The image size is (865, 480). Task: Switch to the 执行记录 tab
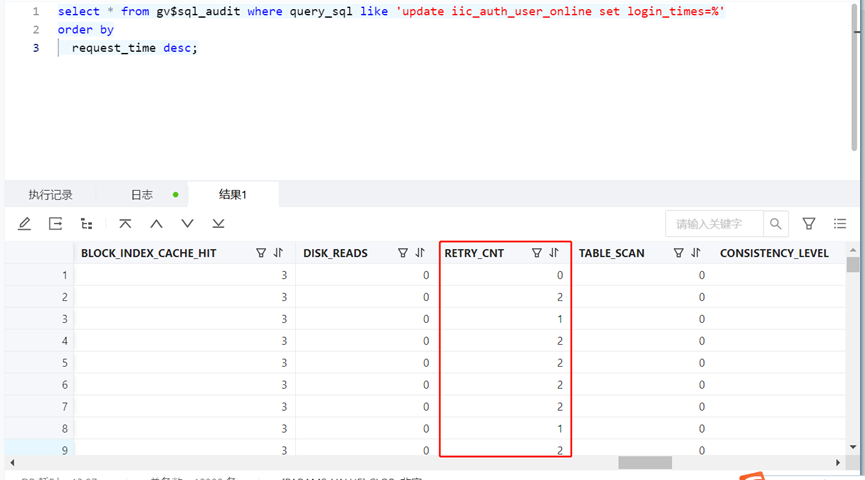pos(50,195)
